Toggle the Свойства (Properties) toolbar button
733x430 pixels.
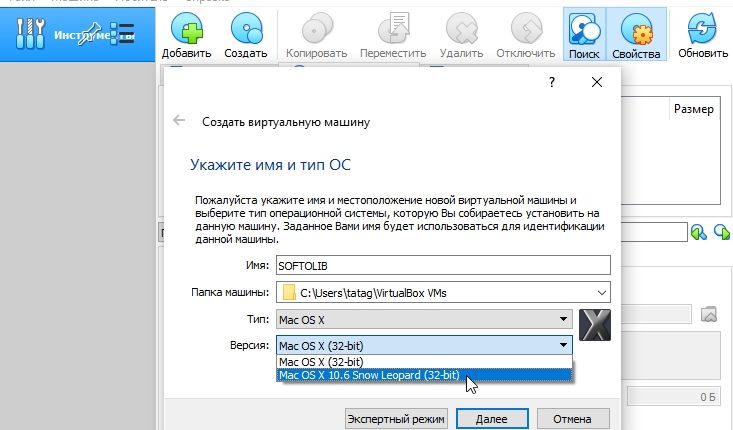pyautogui.click(x=636, y=35)
